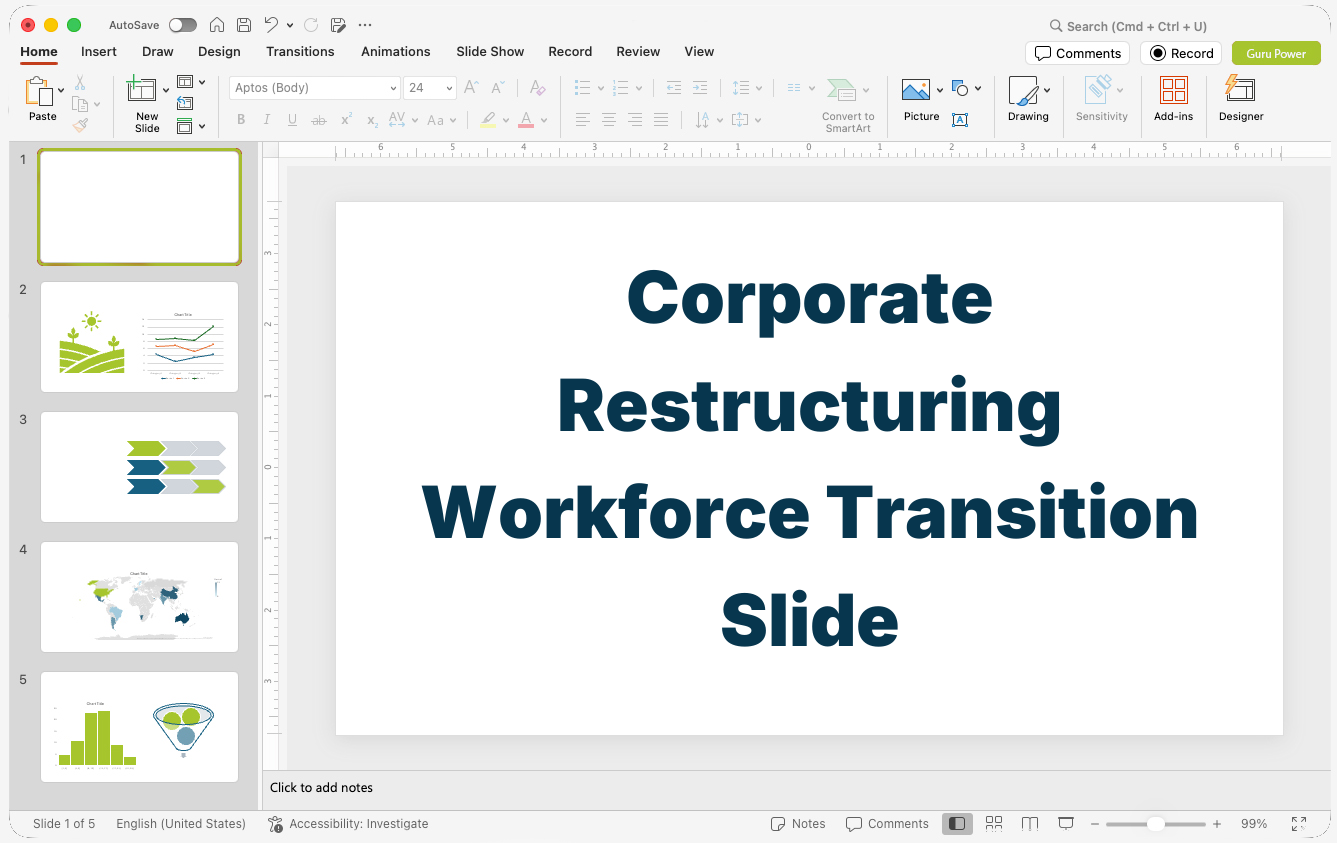Toggle the Notes pane in status bar
Viewport: 1337px width, 843px height.
tap(798, 824)
